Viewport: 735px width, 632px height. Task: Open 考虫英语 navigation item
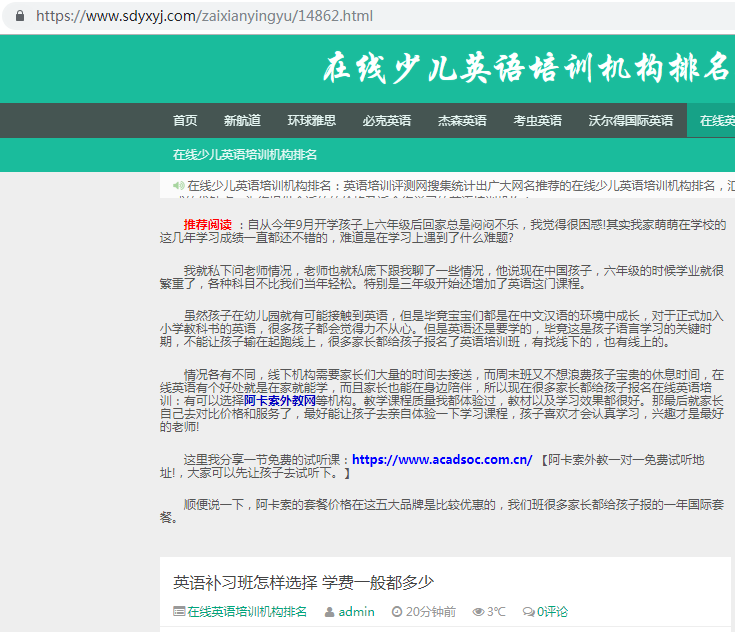[537, 120]
